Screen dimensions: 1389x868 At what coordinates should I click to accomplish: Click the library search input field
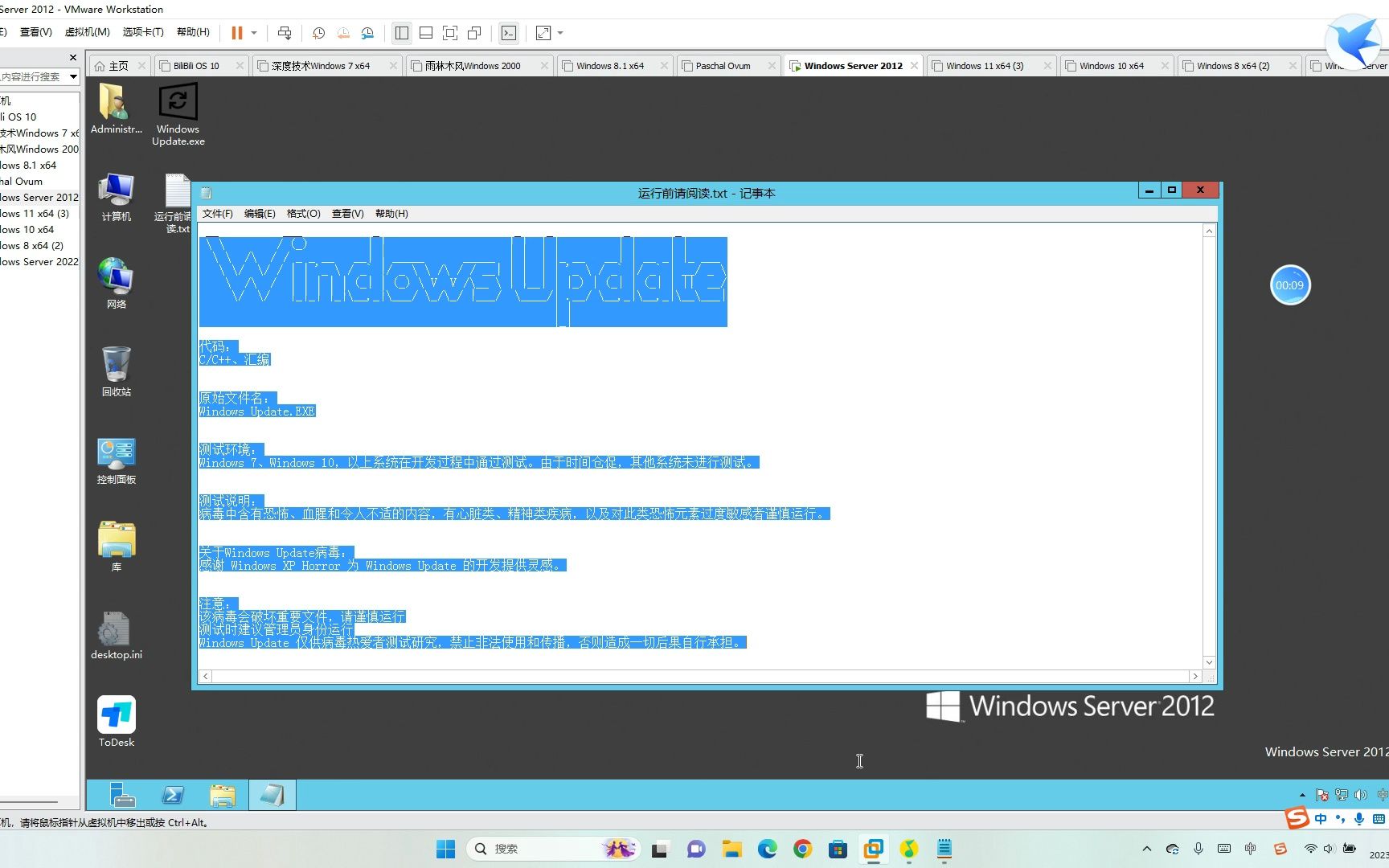(x=32, y=77)
